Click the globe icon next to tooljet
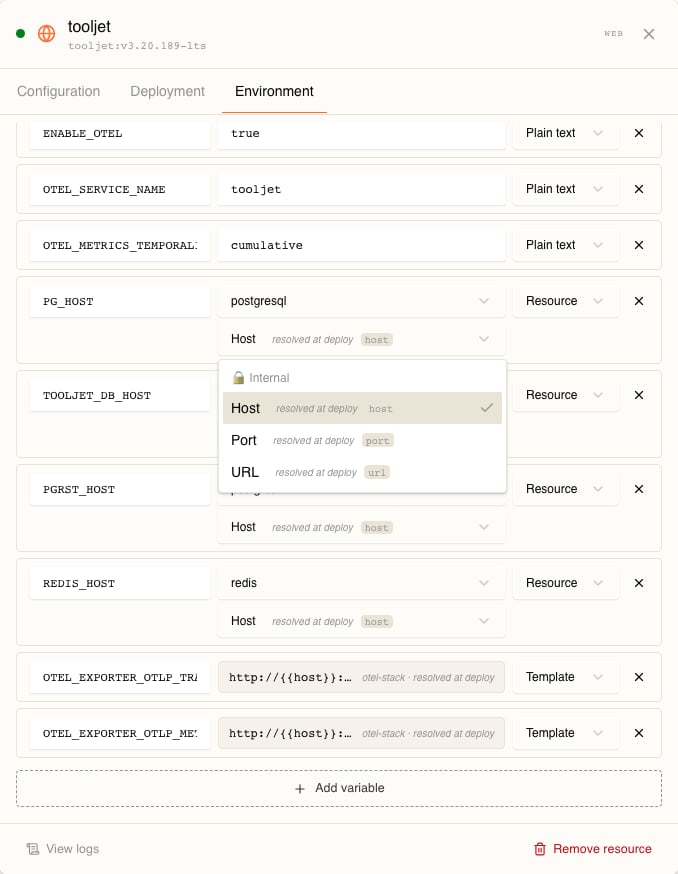The width and height of the screenshot is (678, 874). tap(46, 33)
